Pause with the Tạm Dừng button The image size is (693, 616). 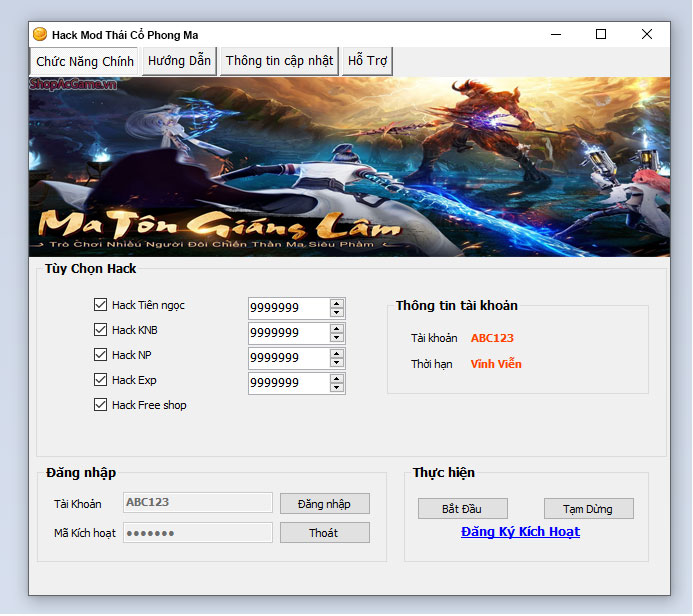(x=588, y=509)
